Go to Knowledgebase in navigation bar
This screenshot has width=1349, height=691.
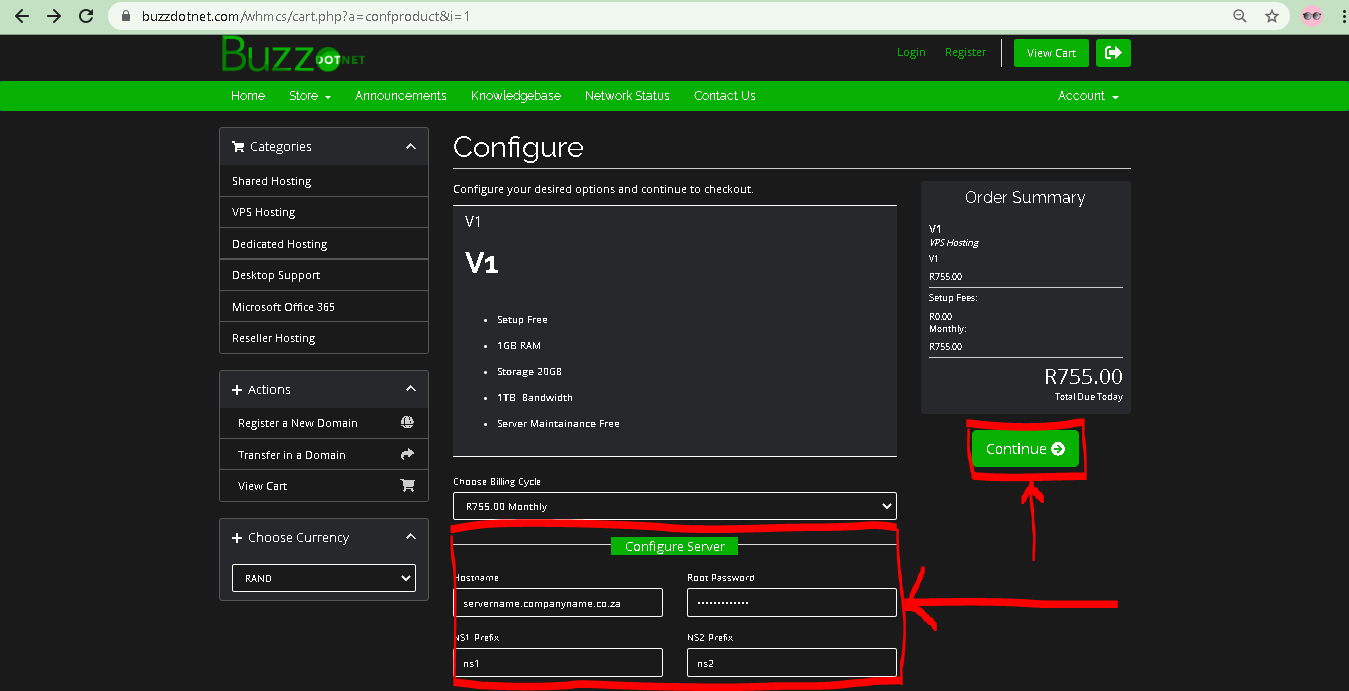coord(515,96)
